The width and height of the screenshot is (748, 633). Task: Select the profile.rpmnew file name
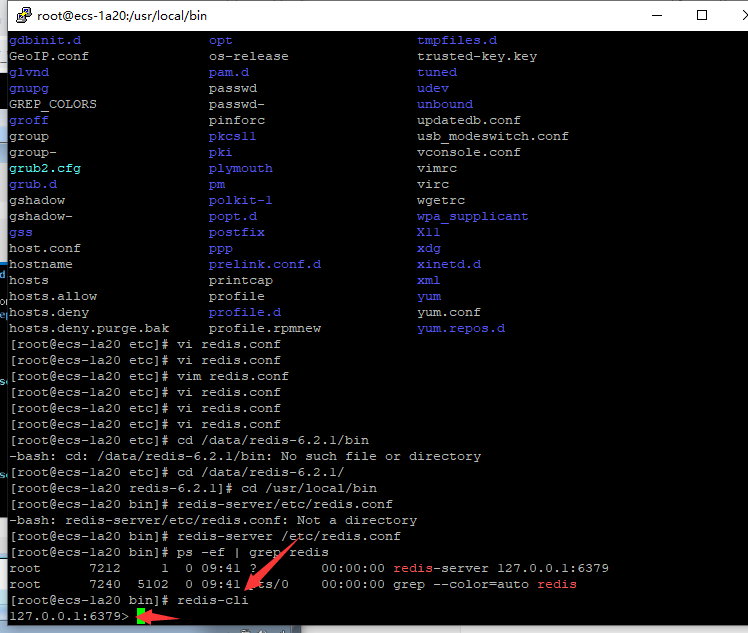pos(265,328)
